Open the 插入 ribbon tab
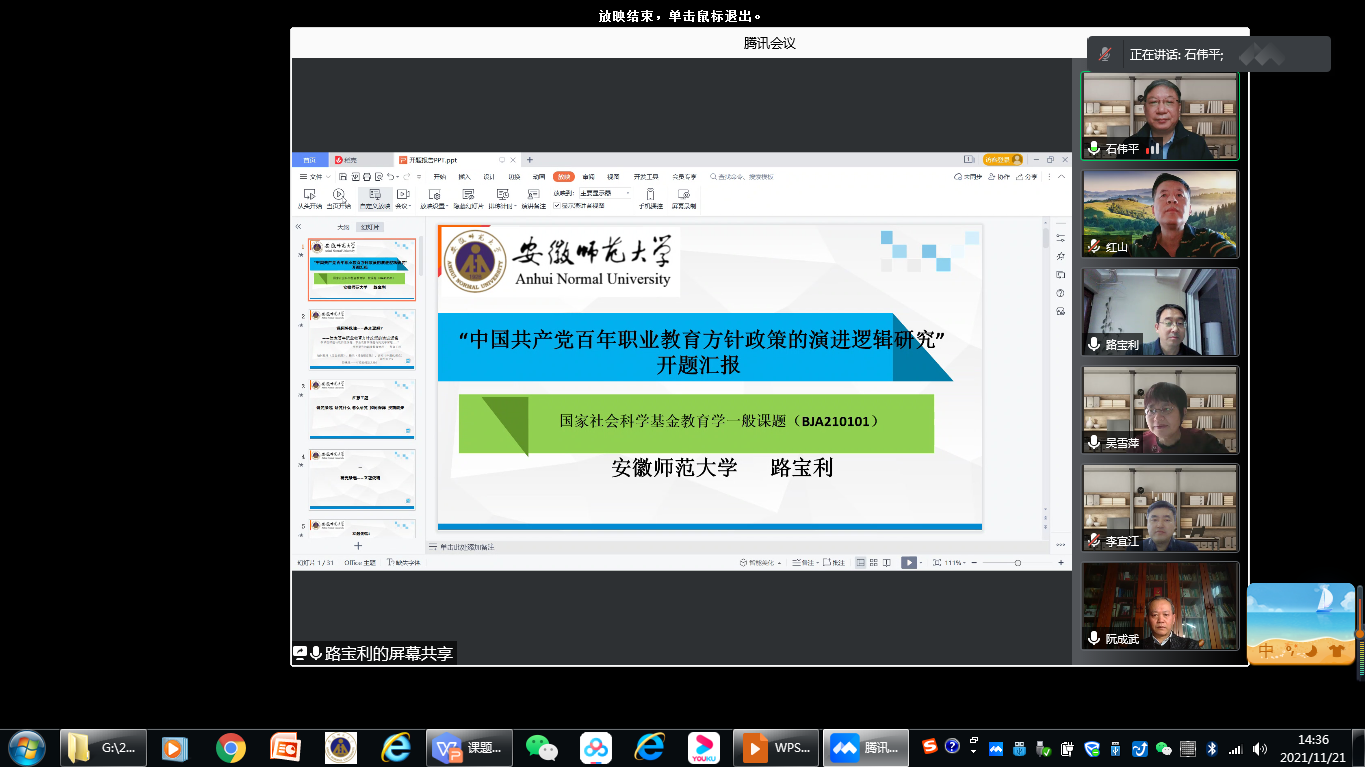Viewport: 1365px width, 767px height. pyautogui.click(x=464, y=177)
